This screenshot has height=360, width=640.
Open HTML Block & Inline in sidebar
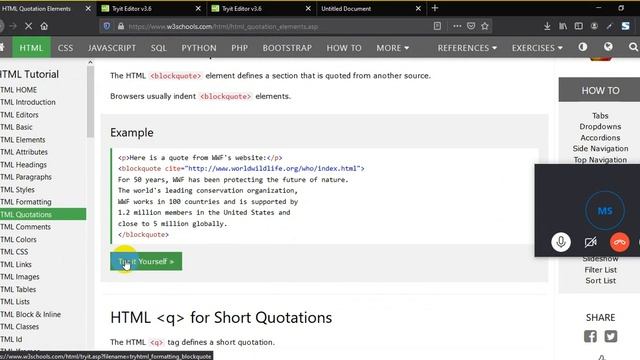(x=30, y=314)
